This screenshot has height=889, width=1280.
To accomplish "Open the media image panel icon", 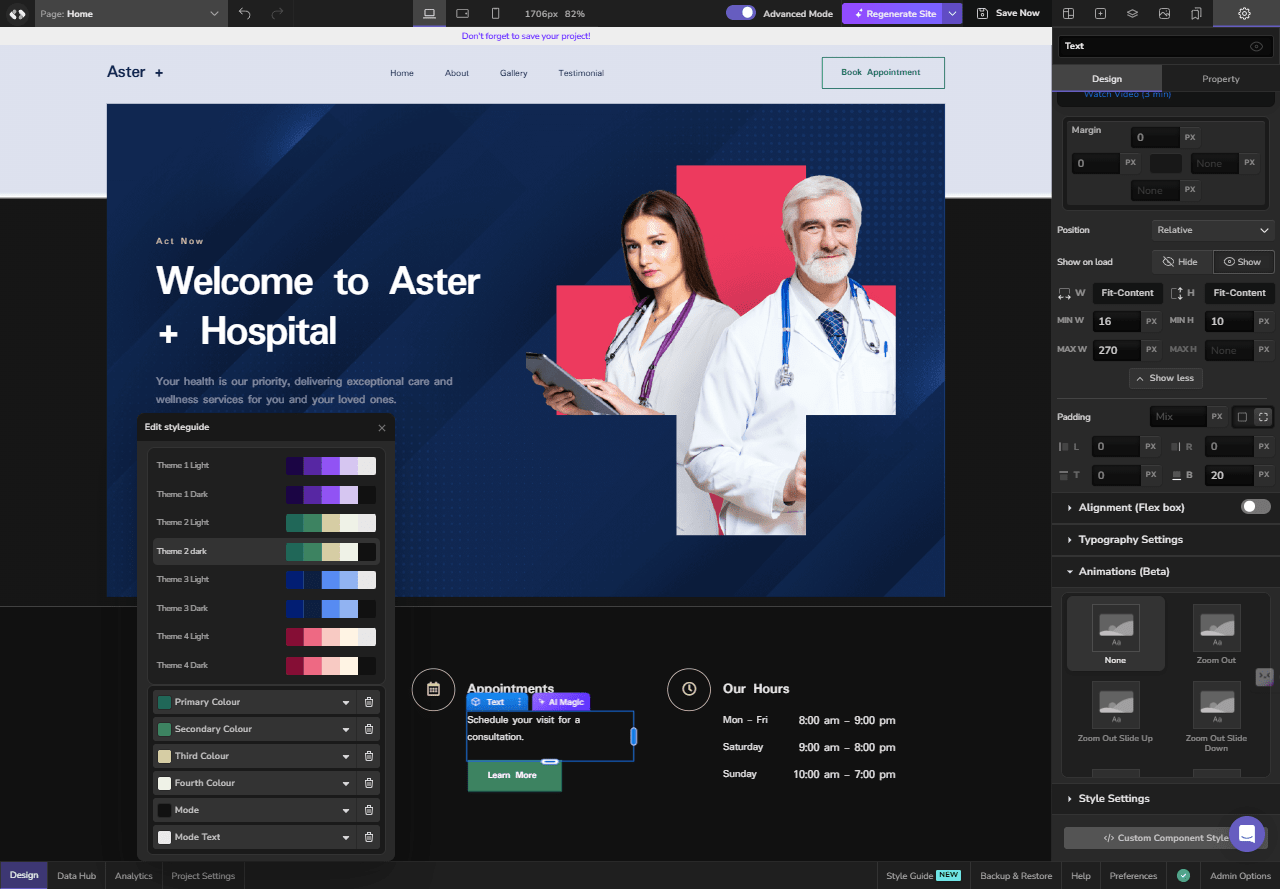I will 1164,13.
